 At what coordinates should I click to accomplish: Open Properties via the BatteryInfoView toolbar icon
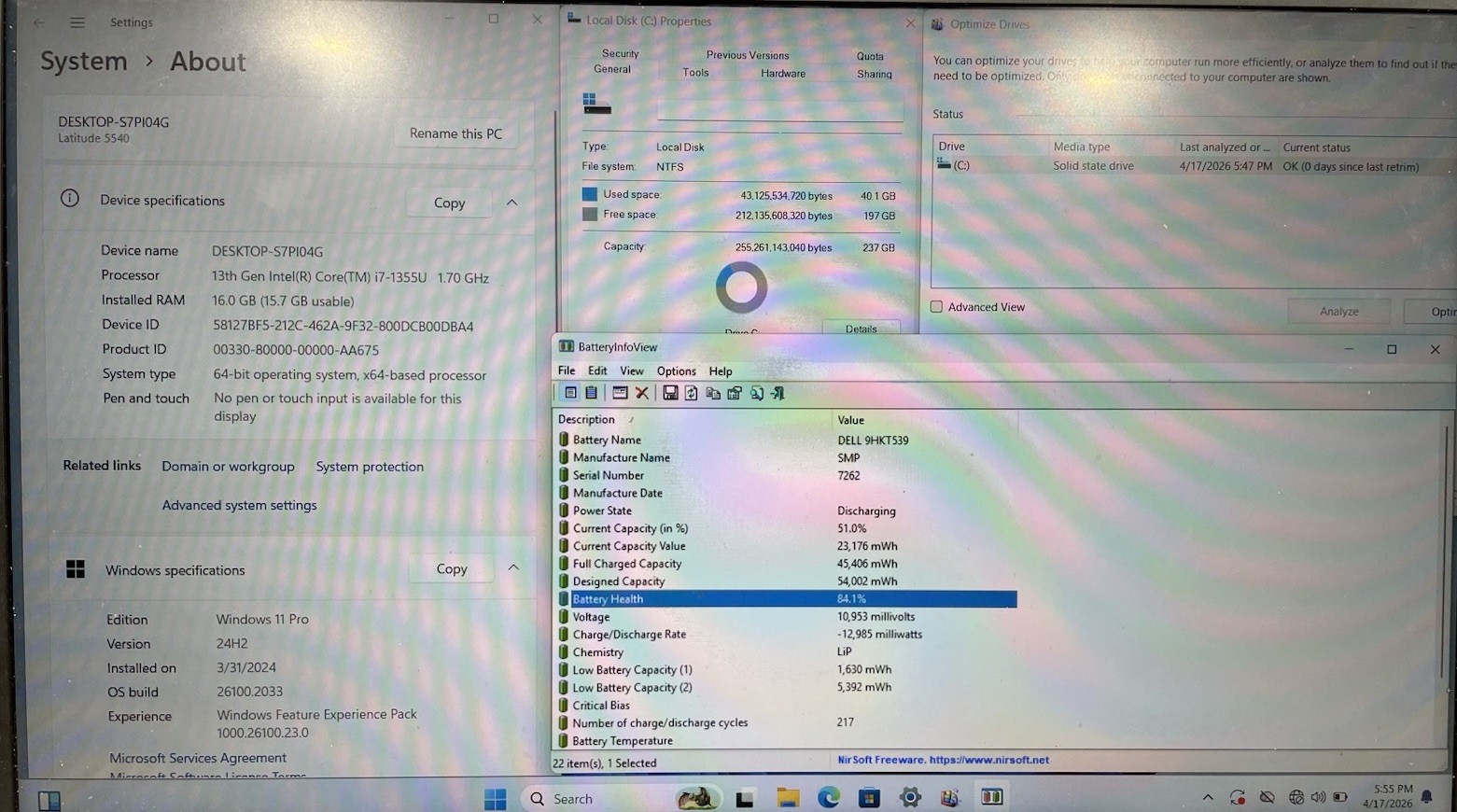click(x=735, y=393)
